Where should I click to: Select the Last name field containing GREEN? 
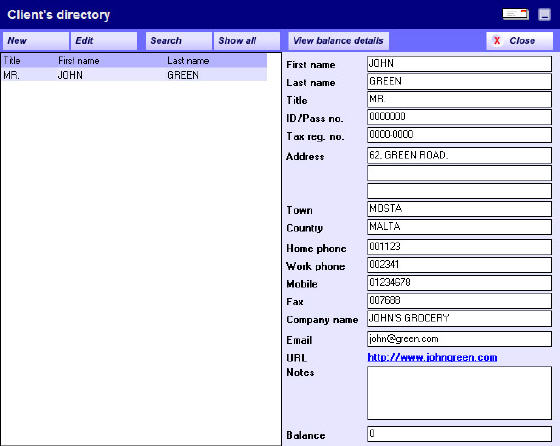(x=459, y=82)
